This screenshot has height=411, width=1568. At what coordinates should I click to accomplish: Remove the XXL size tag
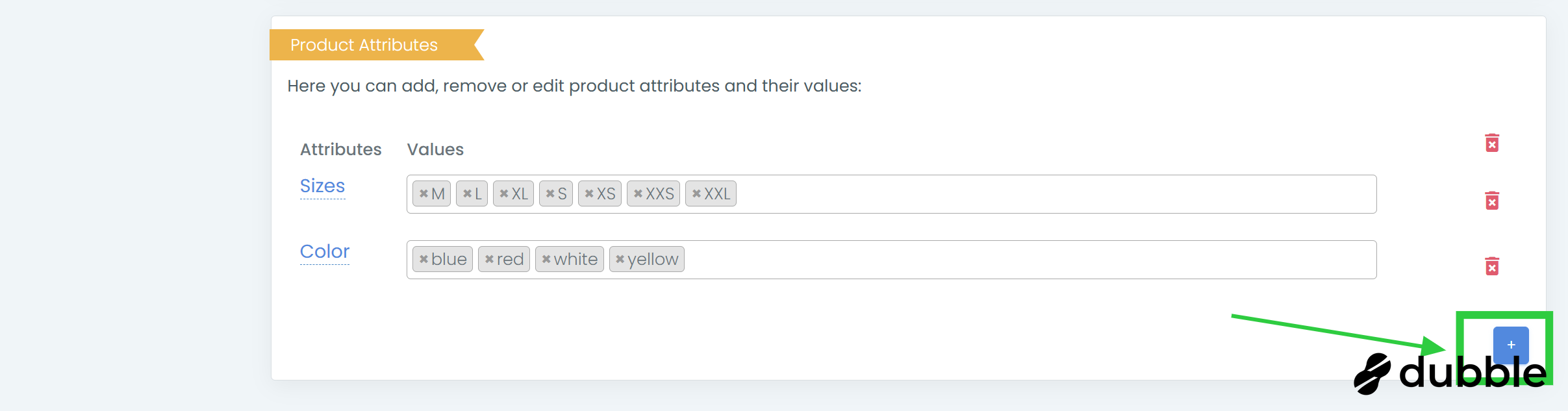696,193
